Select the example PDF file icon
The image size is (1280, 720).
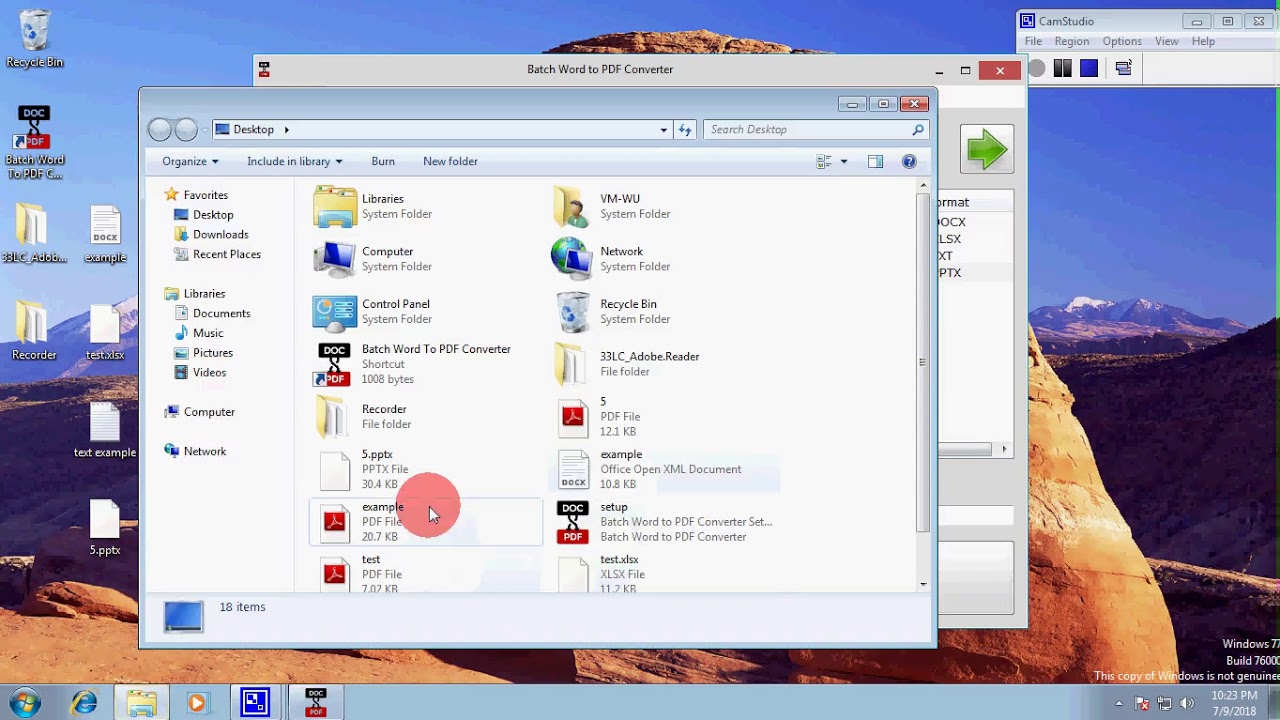coord(334,522)
